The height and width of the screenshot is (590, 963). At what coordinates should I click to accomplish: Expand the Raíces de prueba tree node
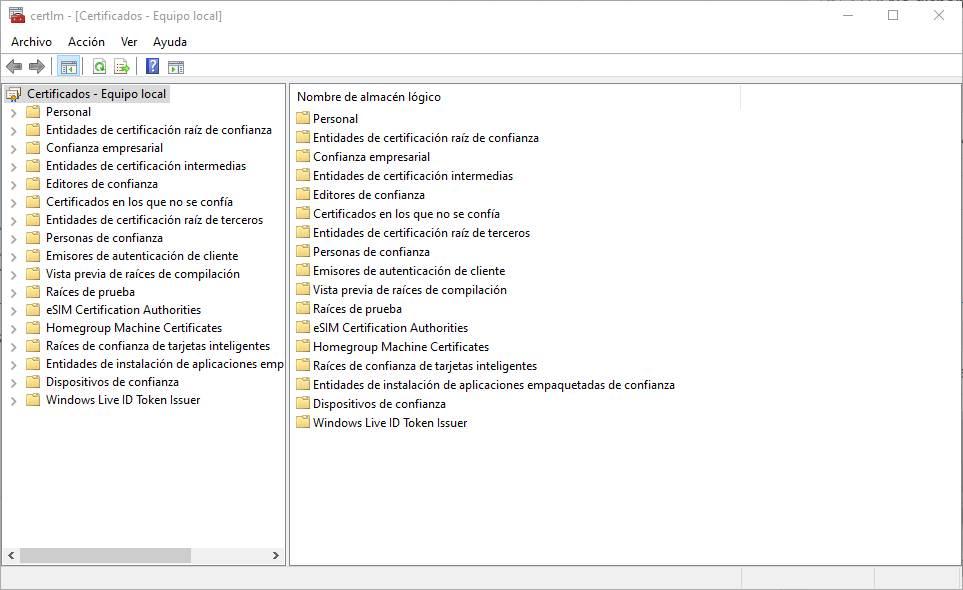pos(13,293)
